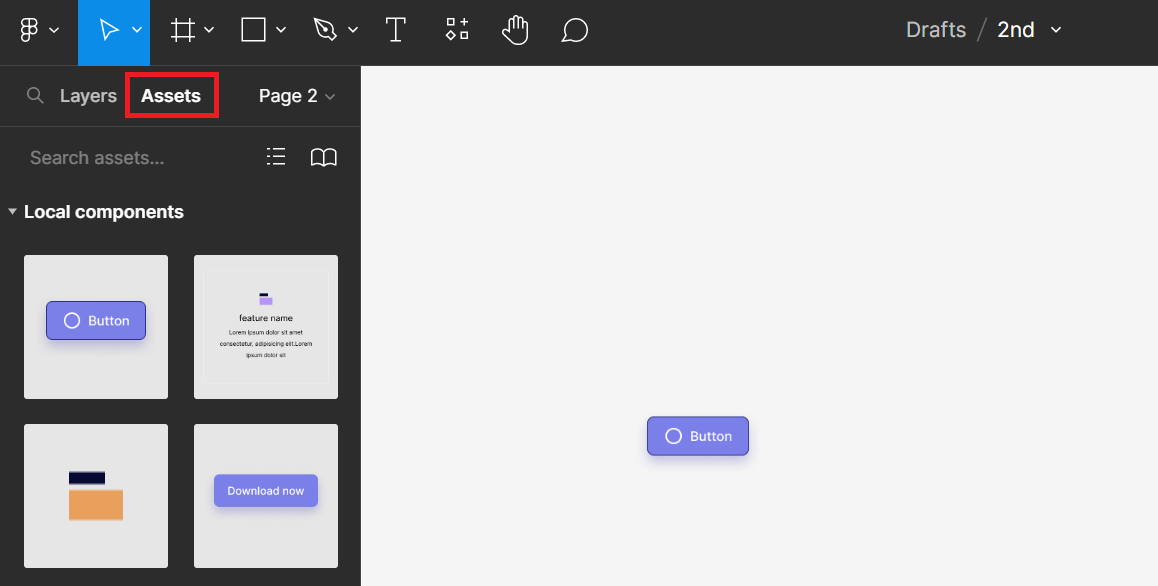Screen dimensions: 1158x586
Task: Open shape tools dropdown arrow
Action: (281, 31)
